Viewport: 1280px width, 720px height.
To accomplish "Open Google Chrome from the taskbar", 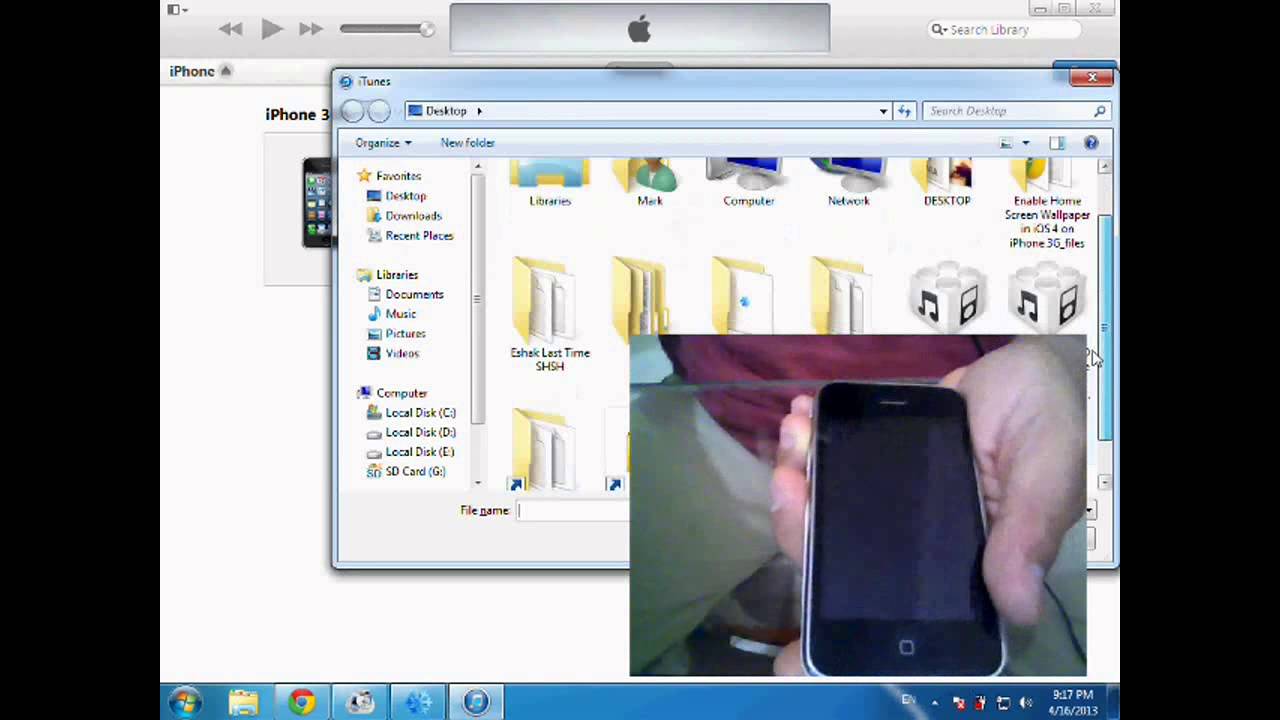I will pyautogui.click(x=302, y=702).
